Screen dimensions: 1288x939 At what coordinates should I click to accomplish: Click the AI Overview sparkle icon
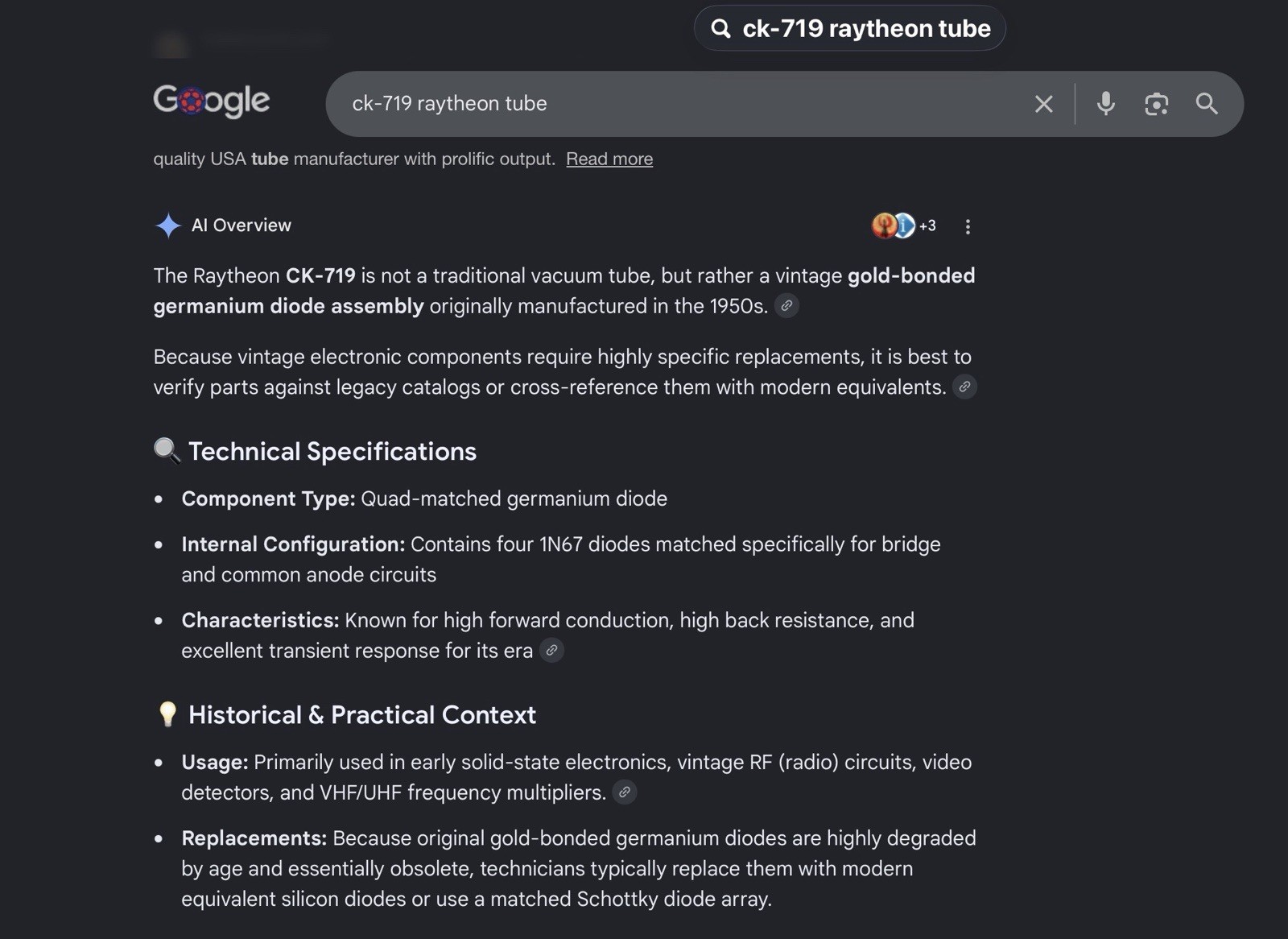[167, 226]
